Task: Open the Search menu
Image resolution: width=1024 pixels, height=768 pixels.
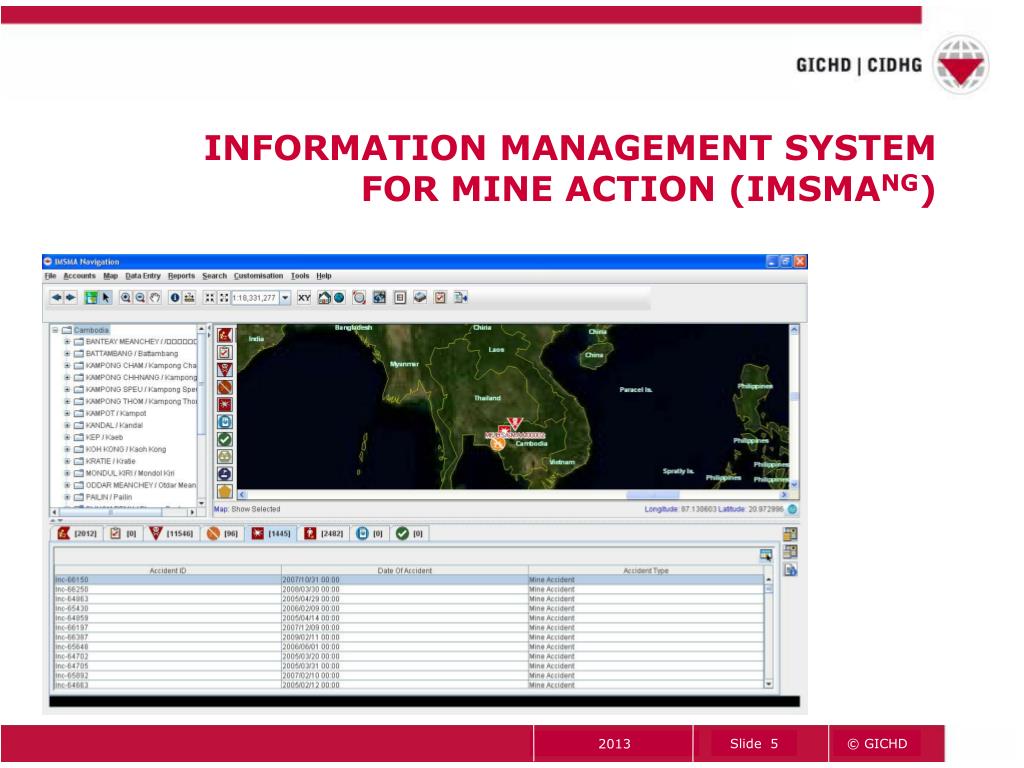Action: coord(214,276)
